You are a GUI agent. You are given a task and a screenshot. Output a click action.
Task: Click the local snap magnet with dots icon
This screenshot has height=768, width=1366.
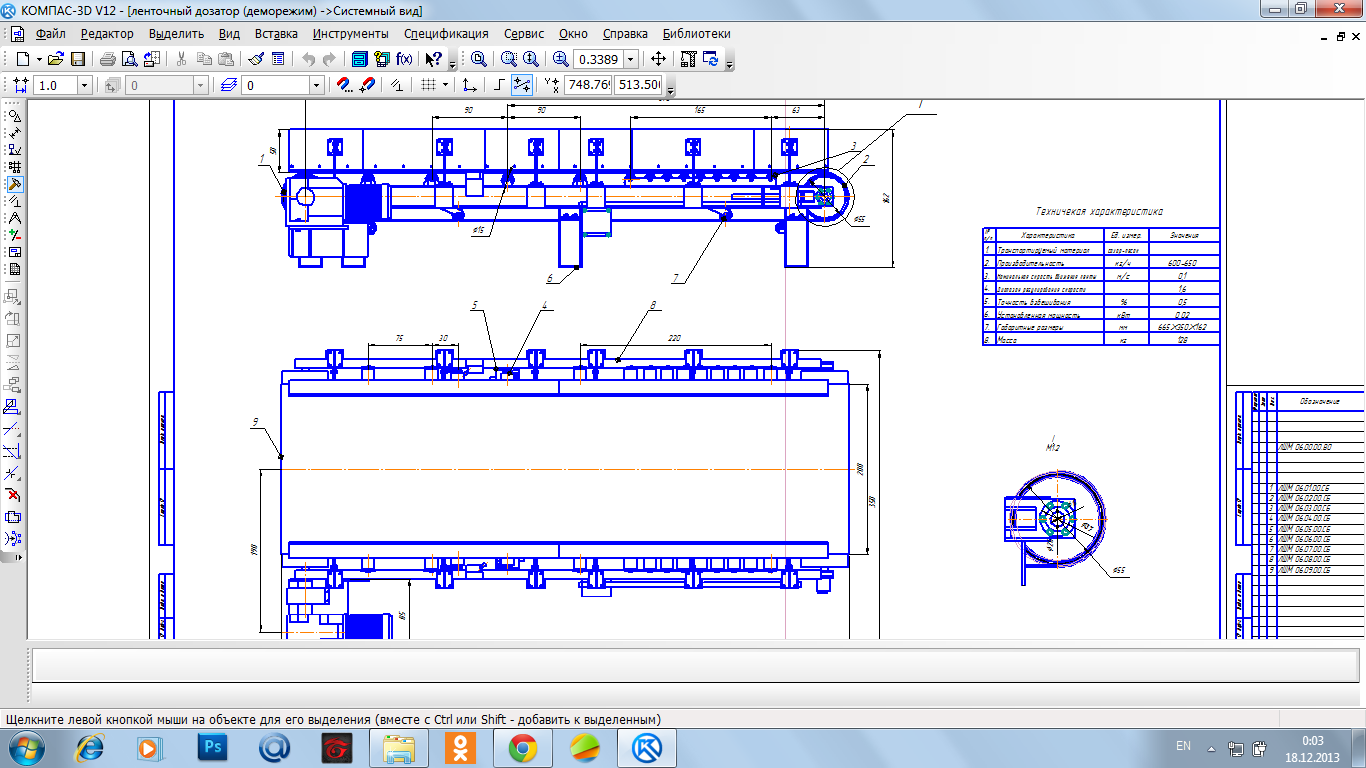point(343,85)
